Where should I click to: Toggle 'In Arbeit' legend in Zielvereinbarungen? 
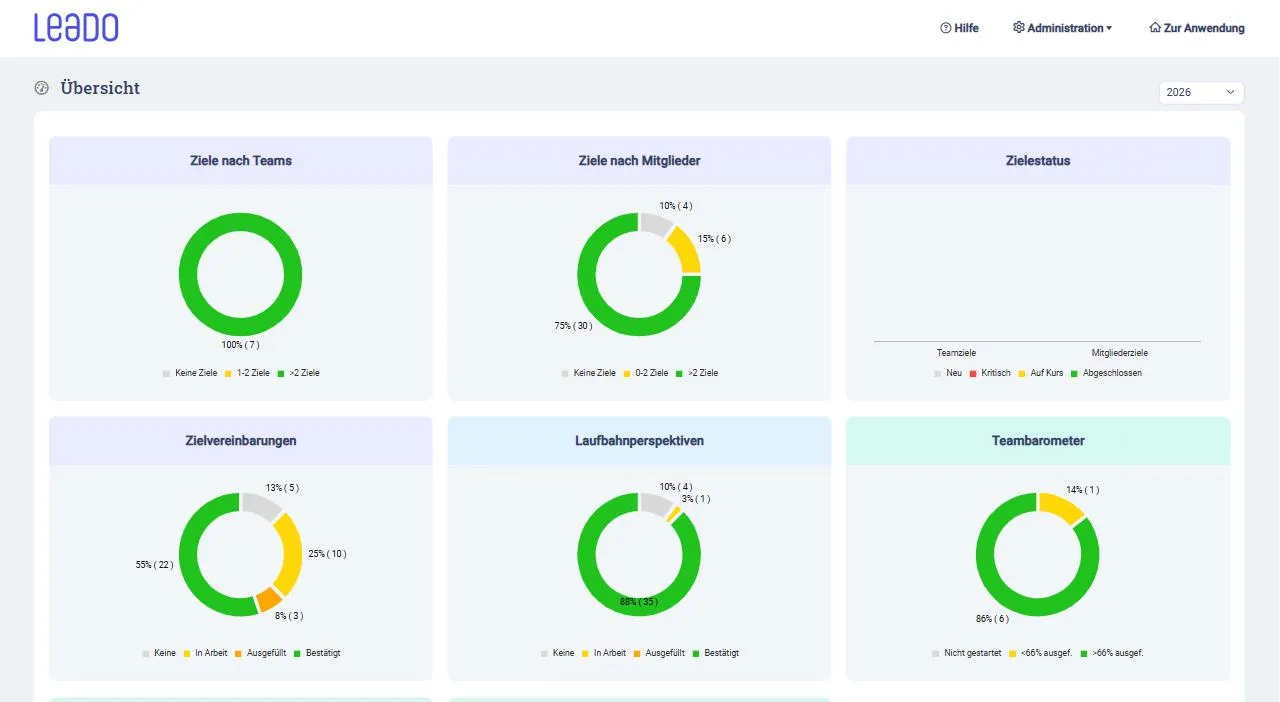pos(205,653)
